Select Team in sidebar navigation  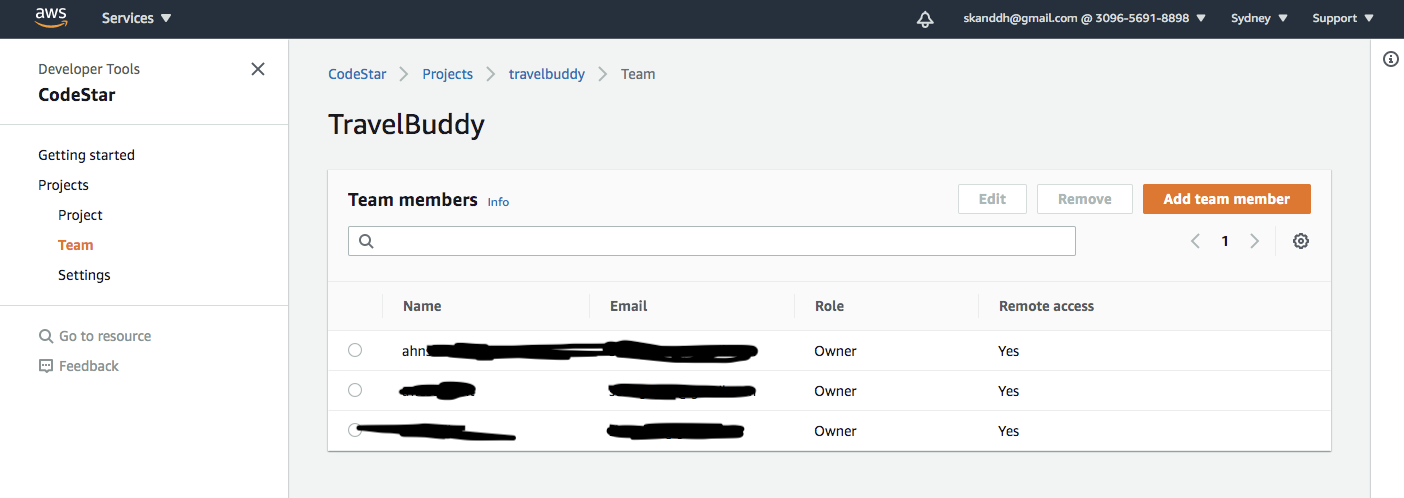point(75,245)
